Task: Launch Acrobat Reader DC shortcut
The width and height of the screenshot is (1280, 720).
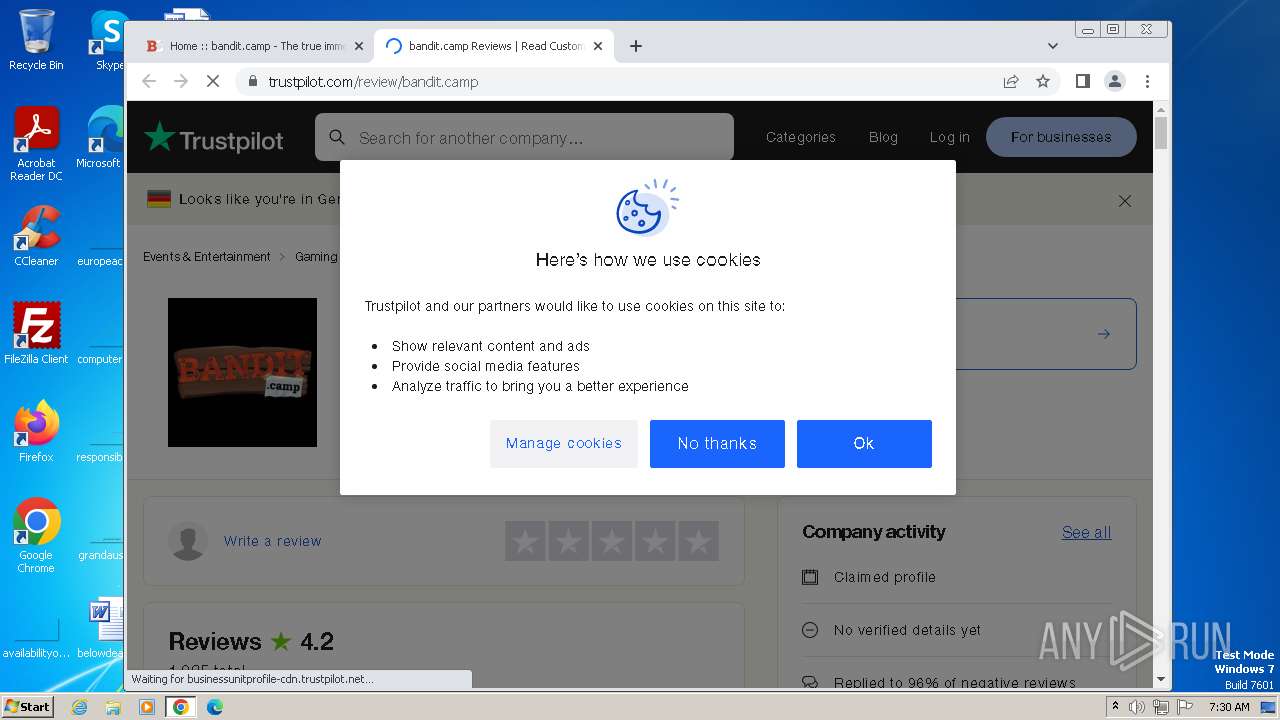Action: tap(36, 144)
